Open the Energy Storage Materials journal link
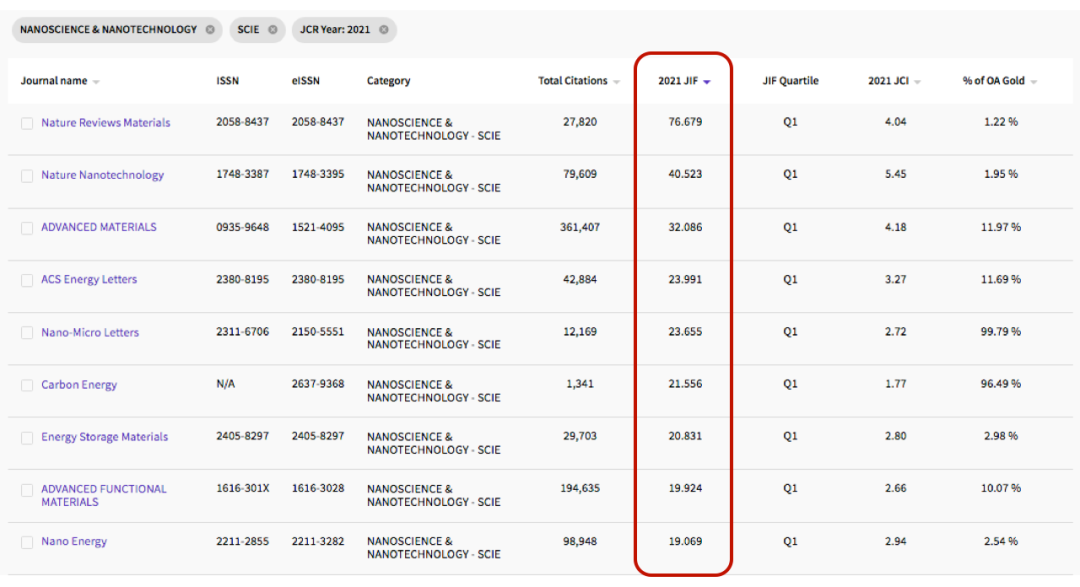Image resolution: width=1080 pixels, height=587 pixels. [105, 437]
